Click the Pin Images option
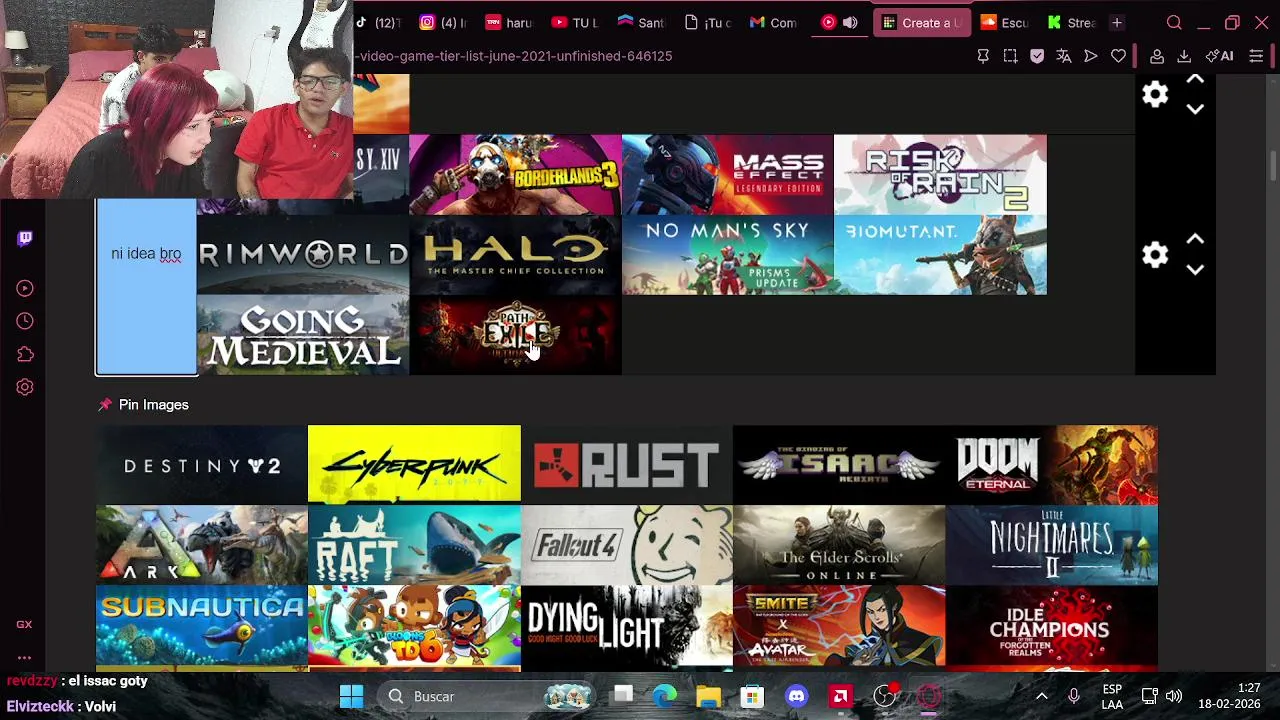Viewport: 1280px width, 720px height. [143, 404]
